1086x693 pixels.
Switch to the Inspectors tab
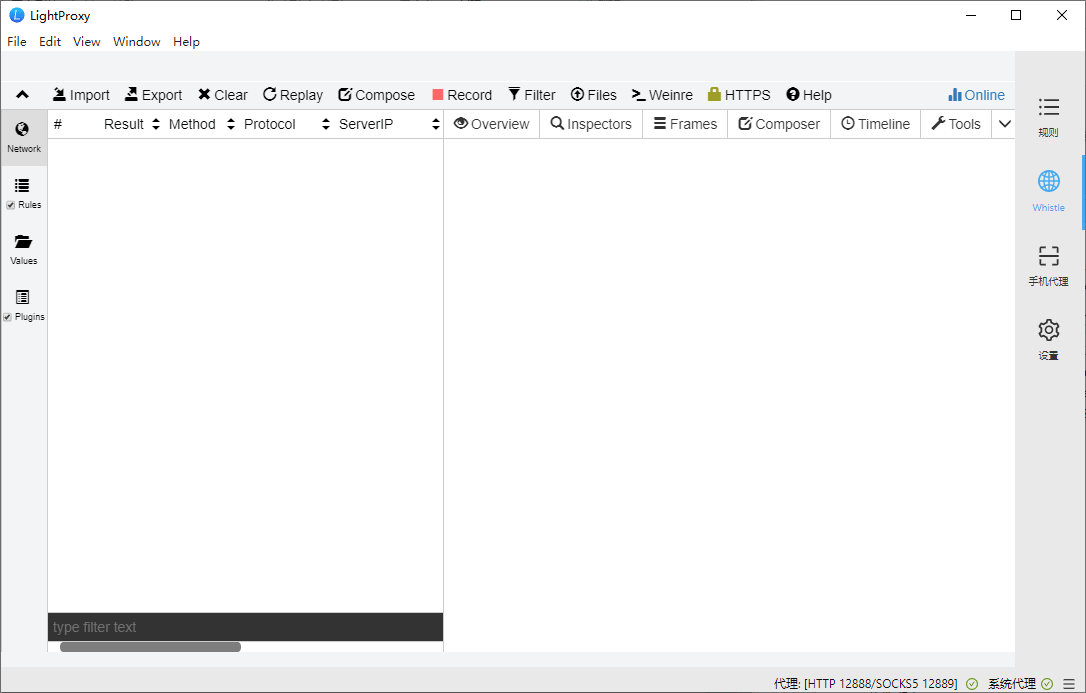[591, 124]
